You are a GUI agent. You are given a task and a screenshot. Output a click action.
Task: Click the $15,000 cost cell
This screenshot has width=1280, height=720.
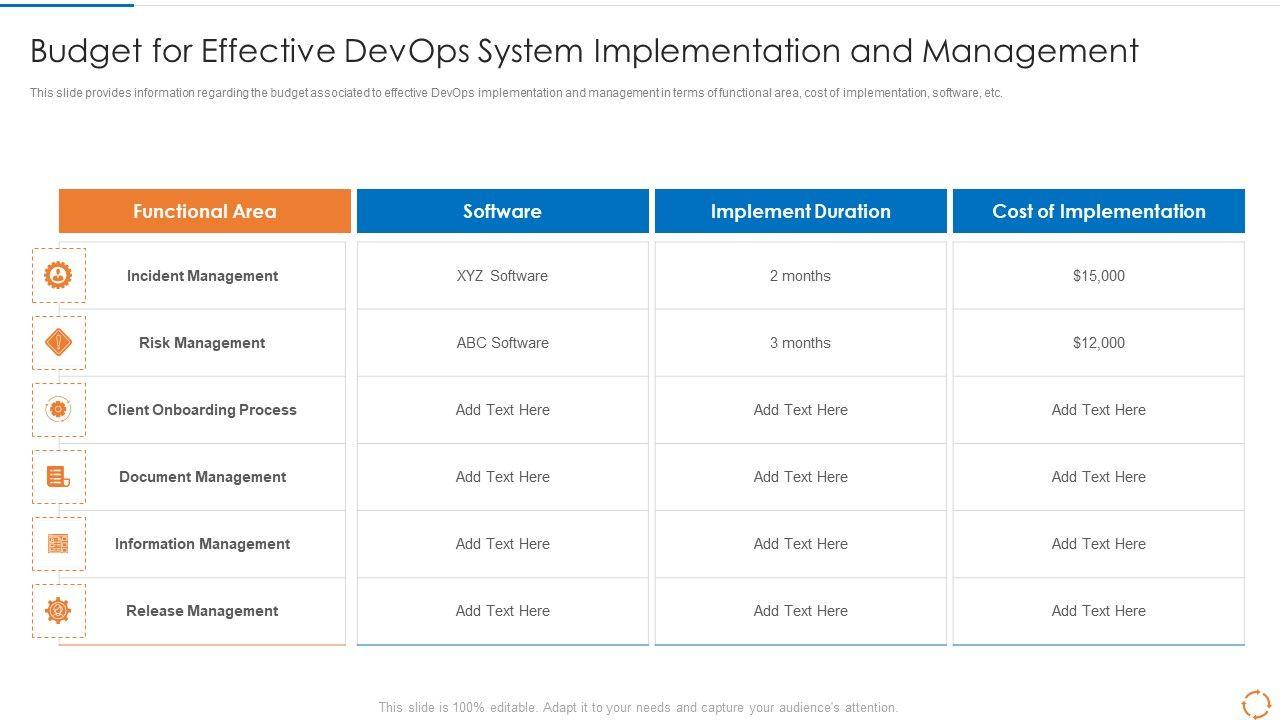click(1098, 276)
